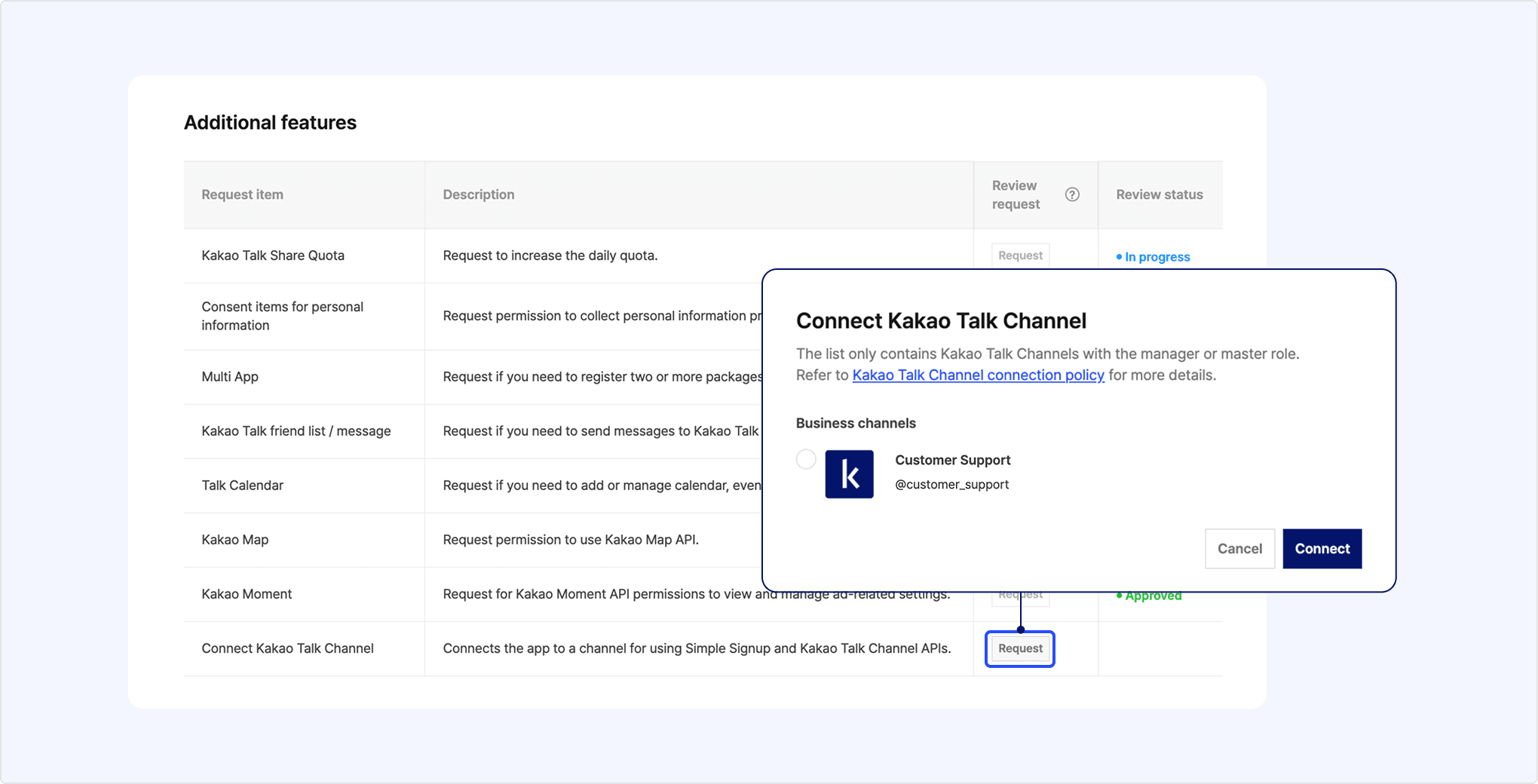Click the Review request help question-mark icon

1071,194
